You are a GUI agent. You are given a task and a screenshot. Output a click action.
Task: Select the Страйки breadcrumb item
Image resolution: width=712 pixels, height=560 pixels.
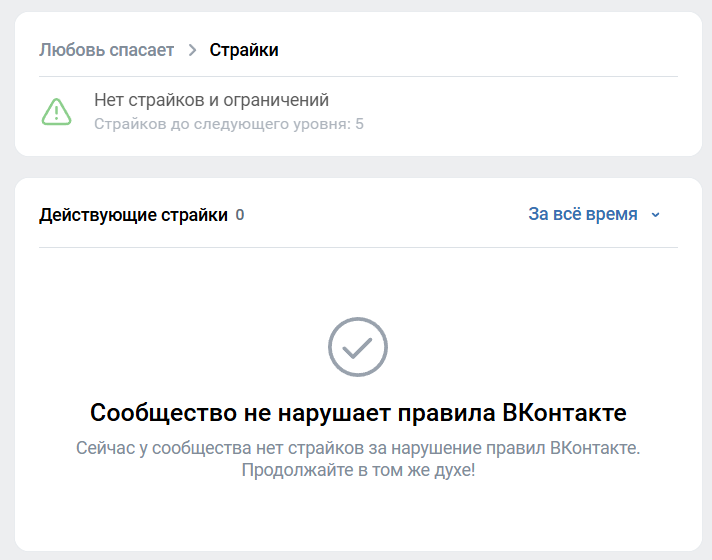(244, 50)
